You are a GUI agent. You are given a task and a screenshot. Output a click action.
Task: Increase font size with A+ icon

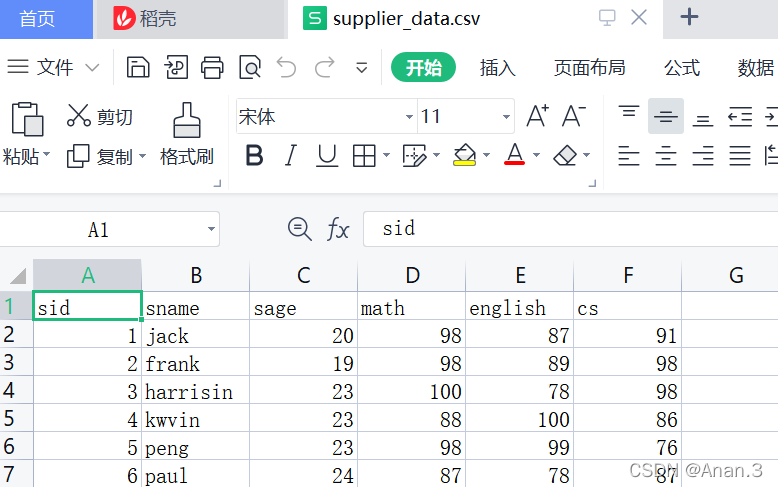[x=537, y=117]
